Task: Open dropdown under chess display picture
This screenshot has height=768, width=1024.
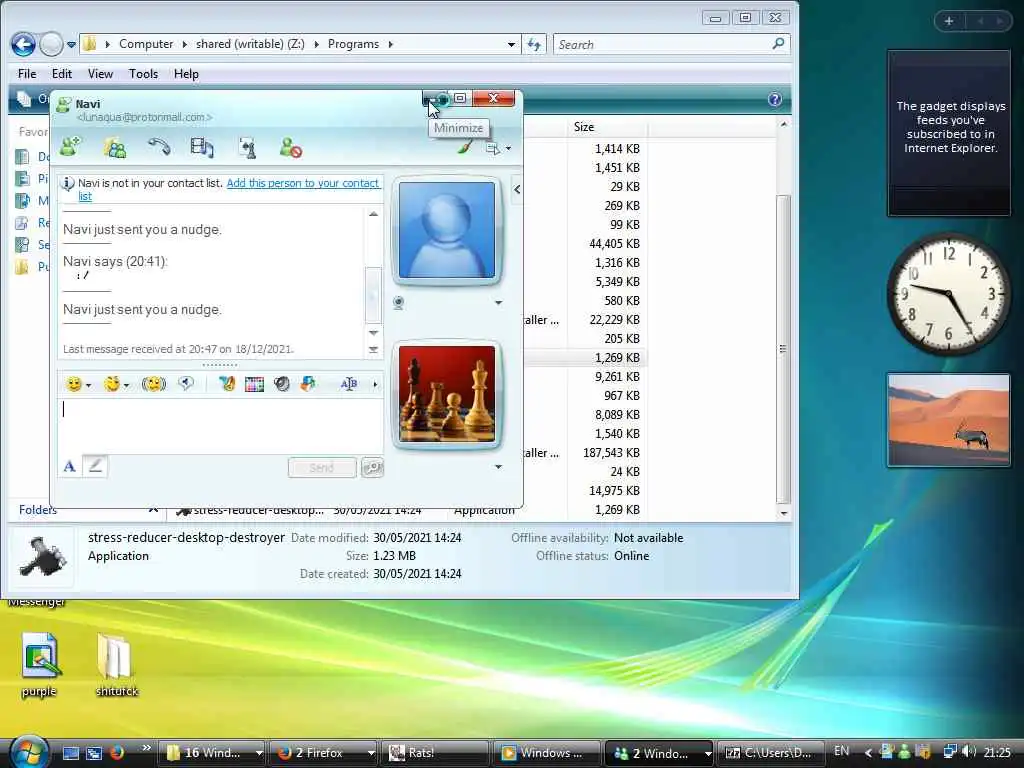Action: [498, 467]
